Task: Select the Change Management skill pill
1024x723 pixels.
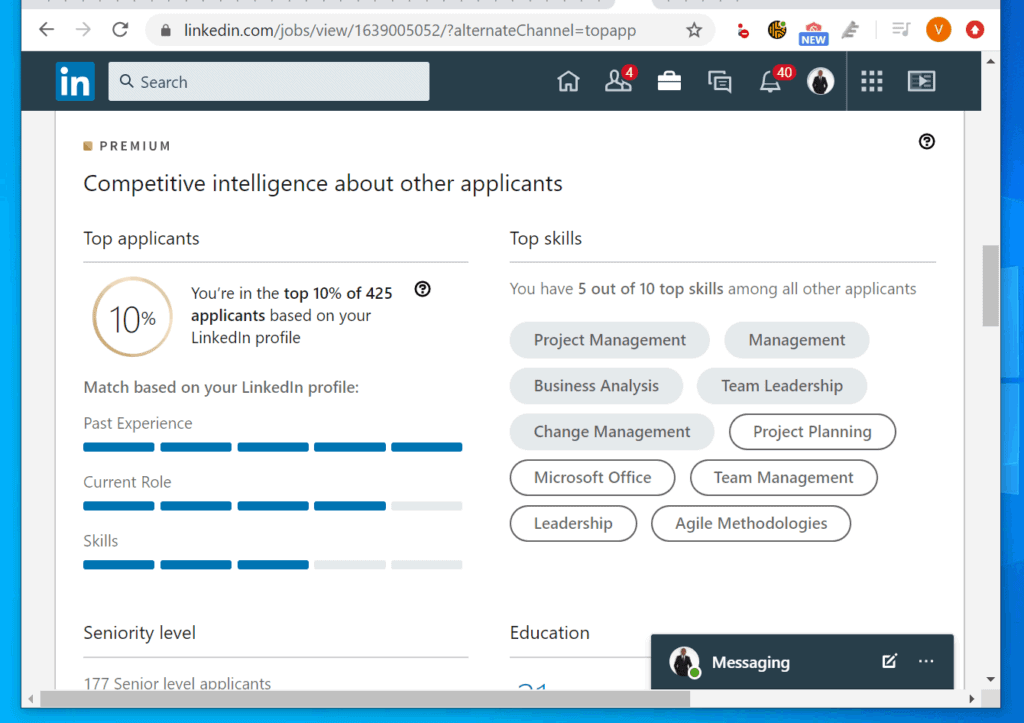Action: coord(612,431)
